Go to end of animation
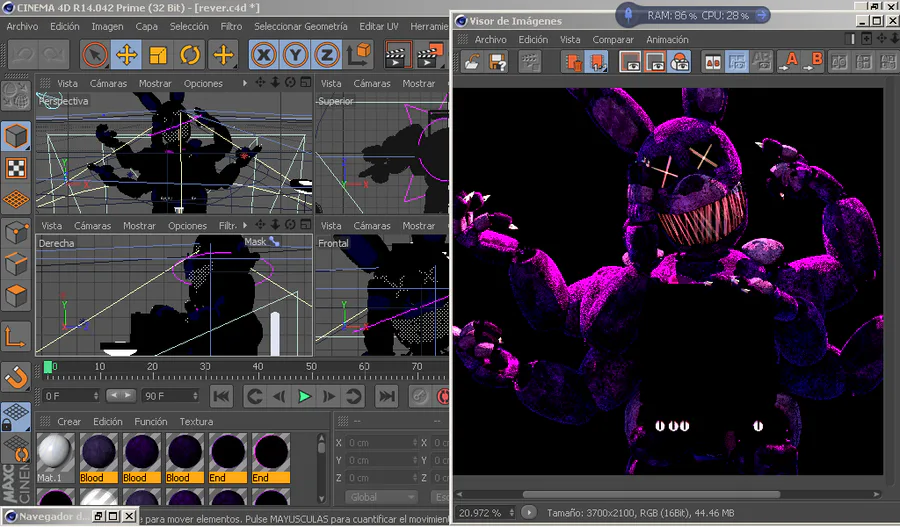 [x=387, y=396]
